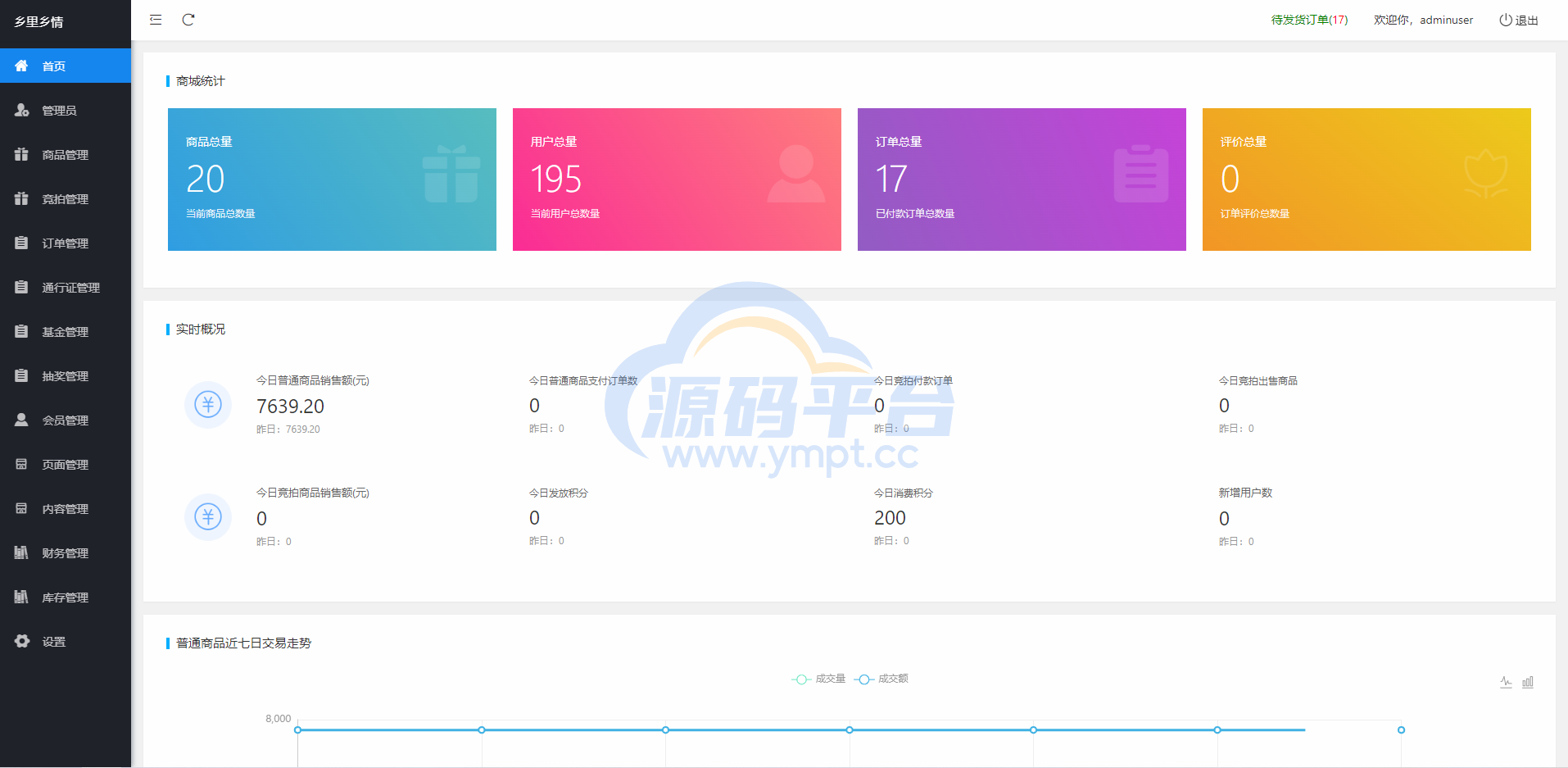Click the gift icon beside 商品管理

click(x=21, y=154)
